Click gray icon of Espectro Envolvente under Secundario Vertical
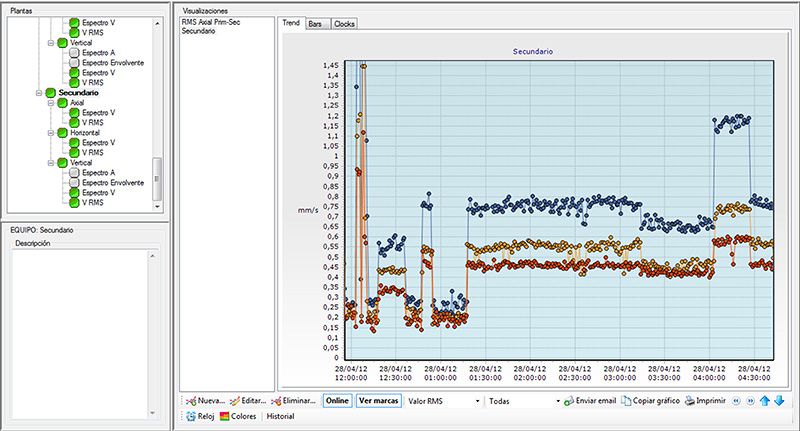Viewport: 800px width, 431px height. click(74, 183)
